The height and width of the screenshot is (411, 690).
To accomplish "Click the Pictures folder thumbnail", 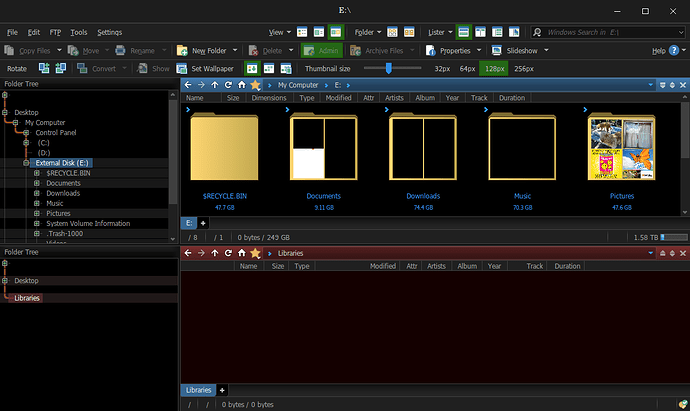I will (621, 147).
